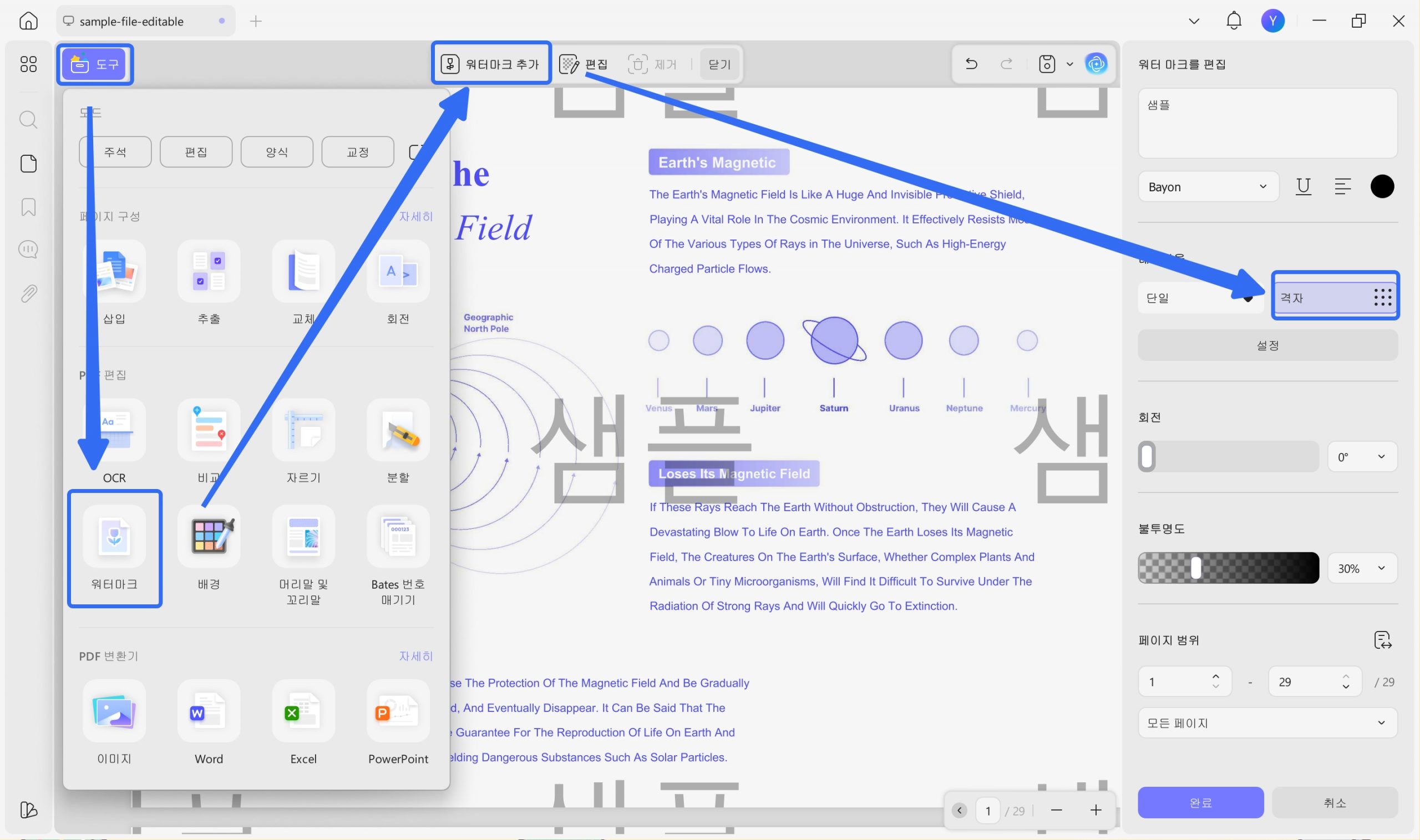Open a new tab with plus
The image size is (1420, 840).
click(256, 21)
